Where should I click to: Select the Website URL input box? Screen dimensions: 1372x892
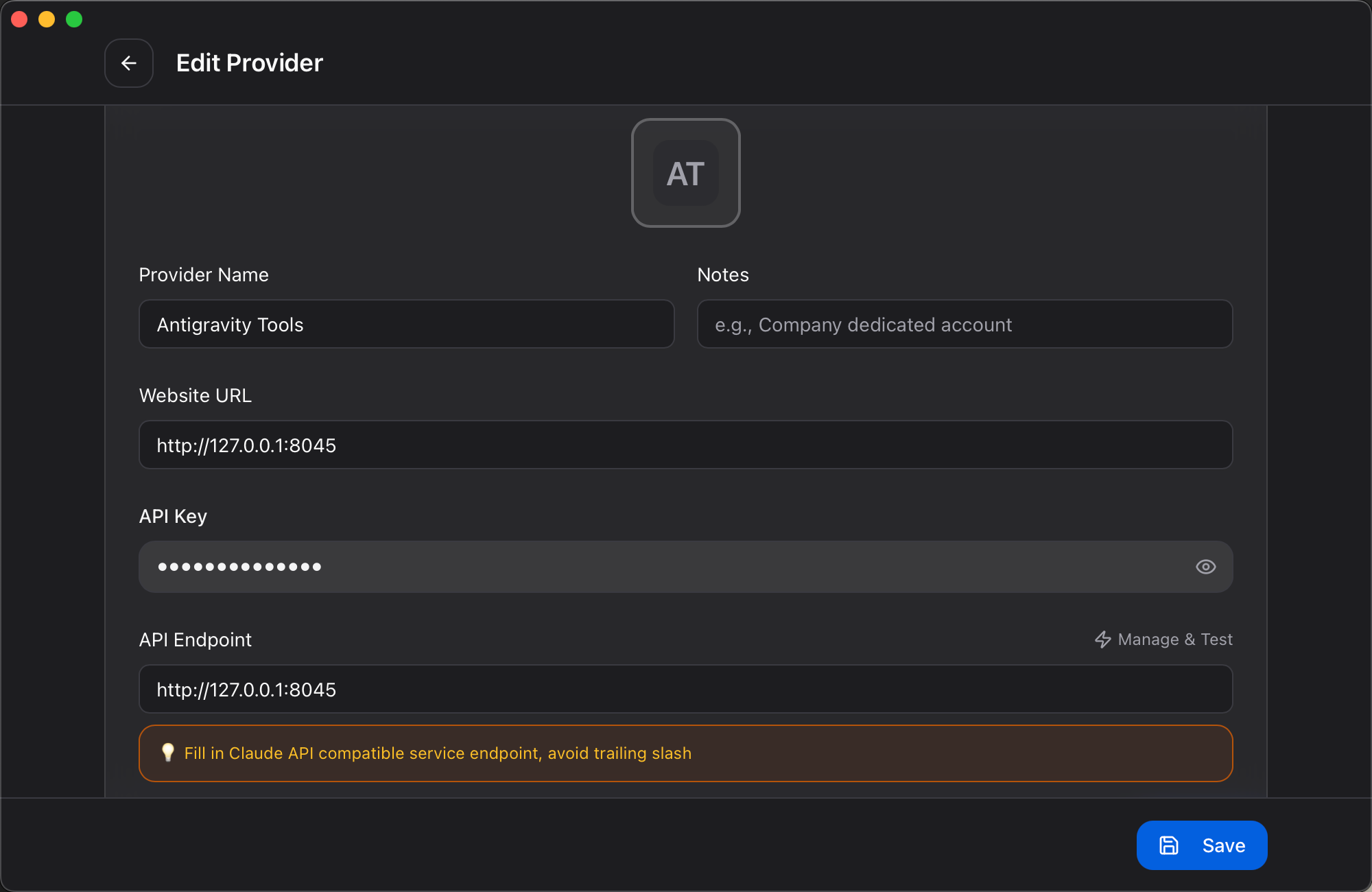tap(685, 445)
